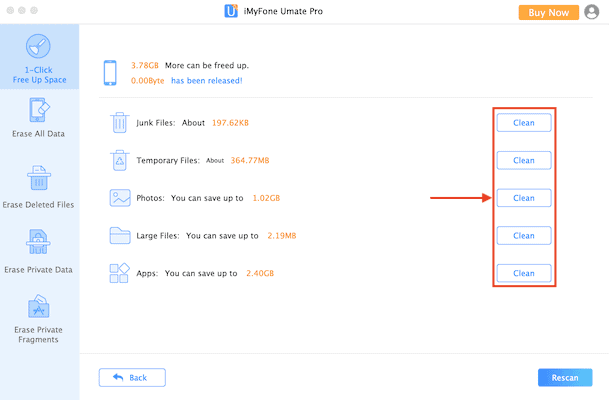Clean the Apps category
This screenshot has height=400, width=609.
[x=524, y=273]
